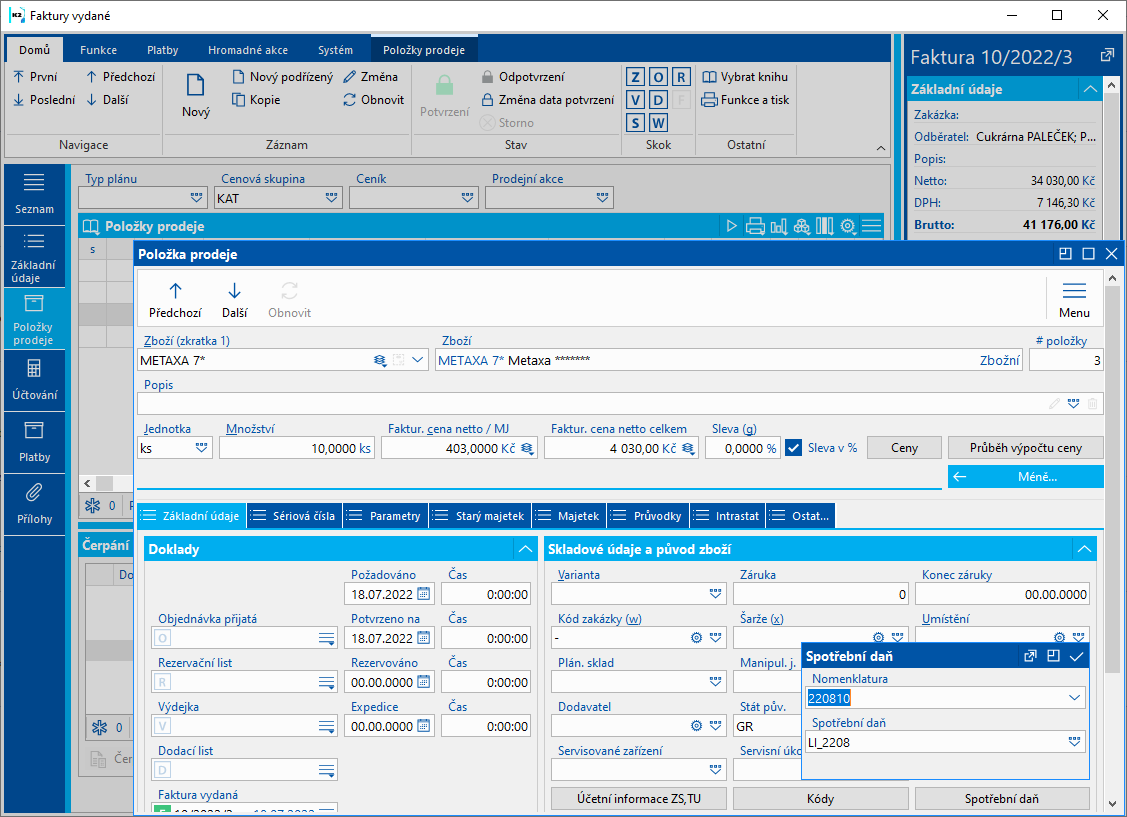Click Nový podřízený in ribbon

(282, 77)
